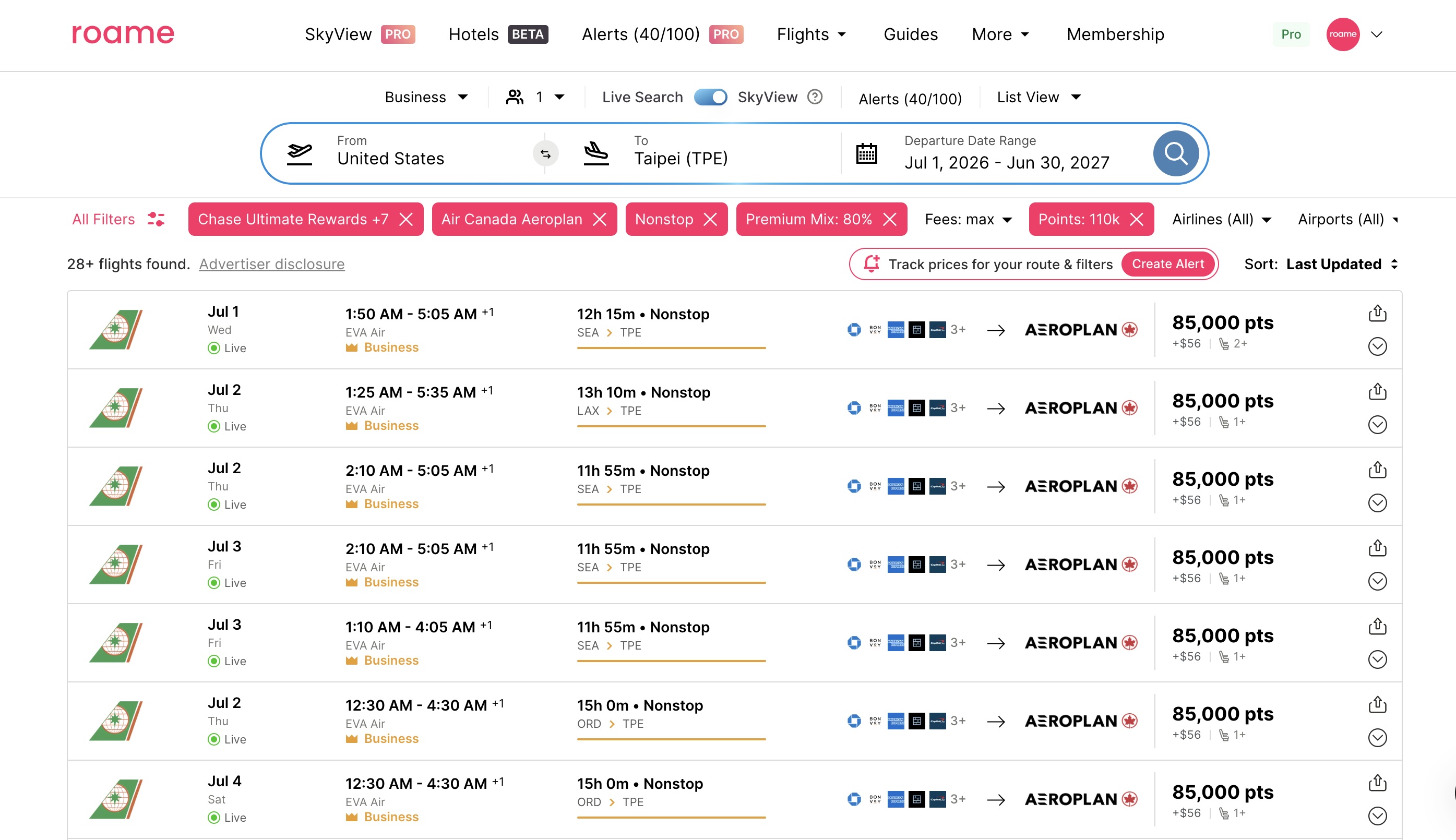Share the Jul 3 1:10 AM flight
This screenshot has width=1456, height=840.
click(x=1377, y=626)
